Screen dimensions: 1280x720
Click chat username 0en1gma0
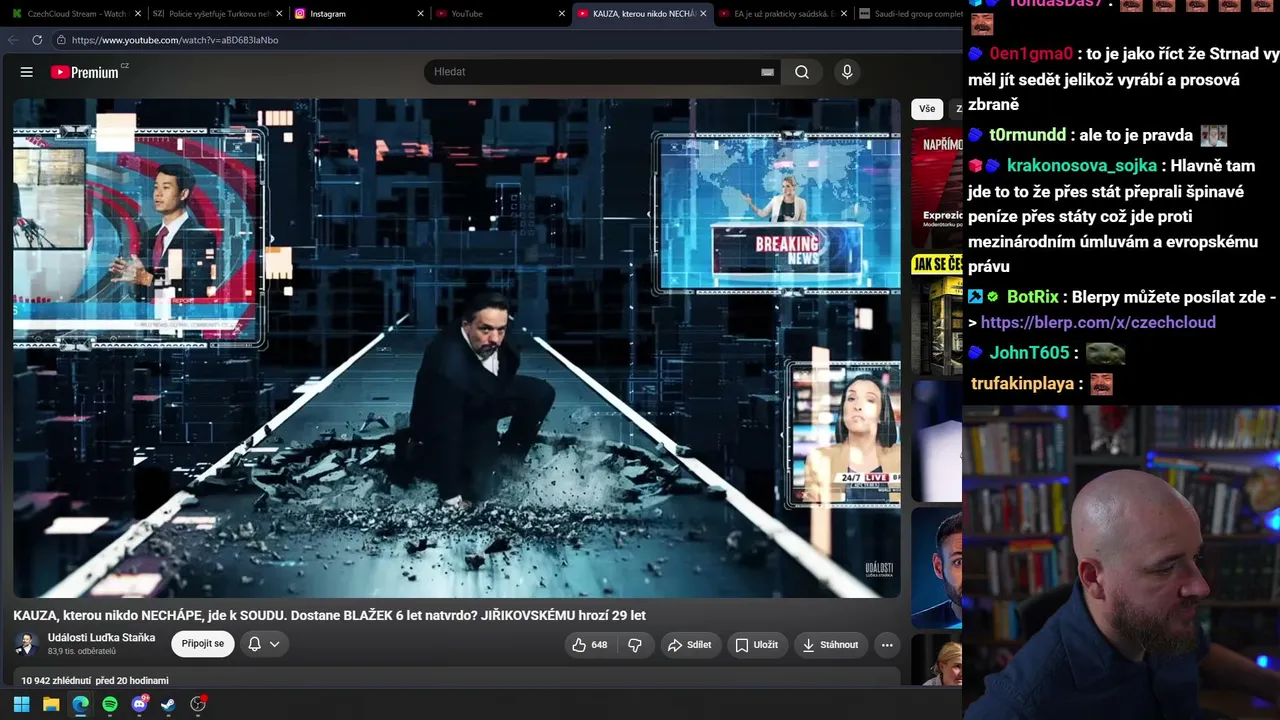pyautogui.click(x=1031, y=54)
